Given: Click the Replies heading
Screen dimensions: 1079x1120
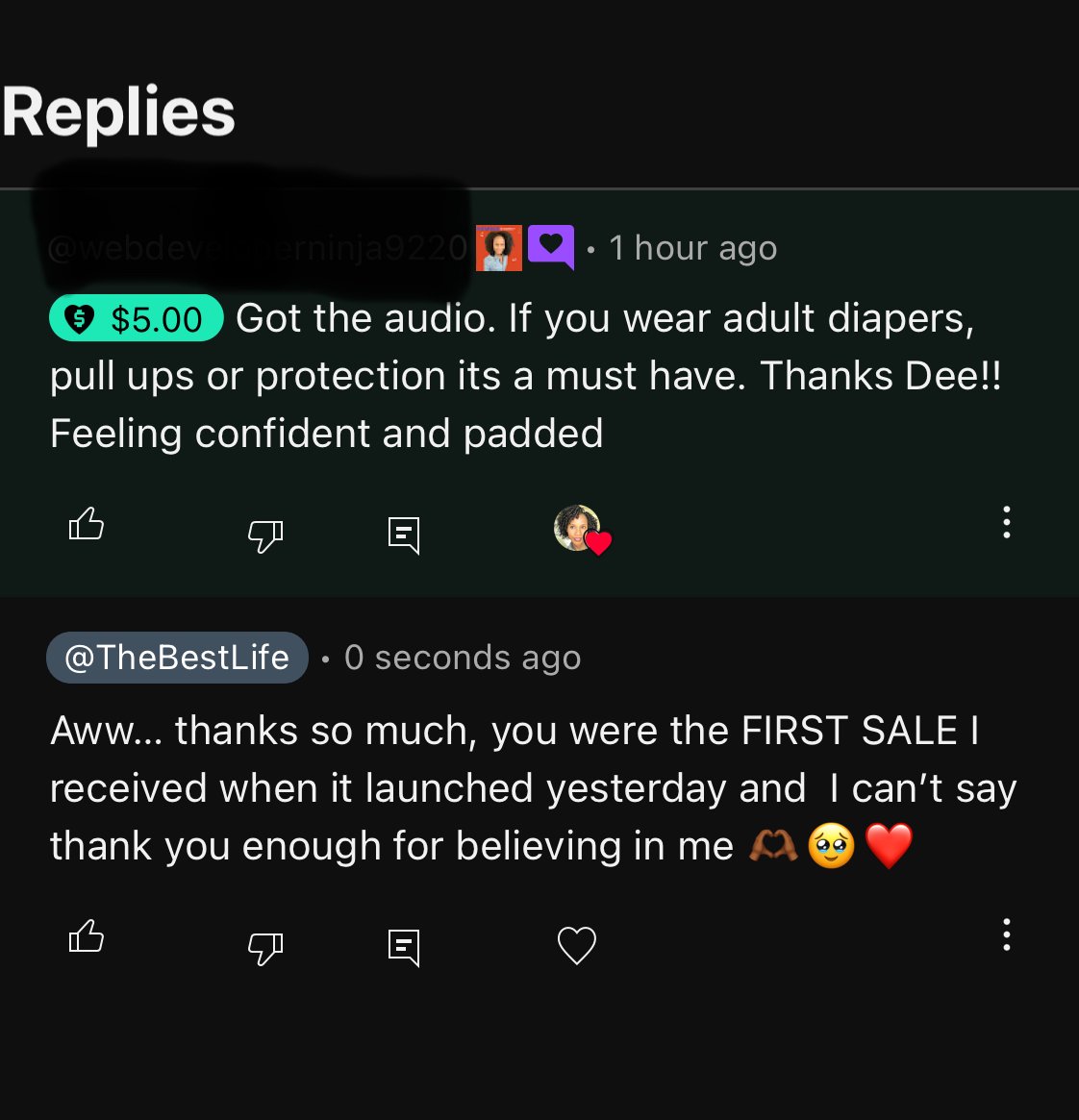Looking at the screenshot, I should click(119, 112).
